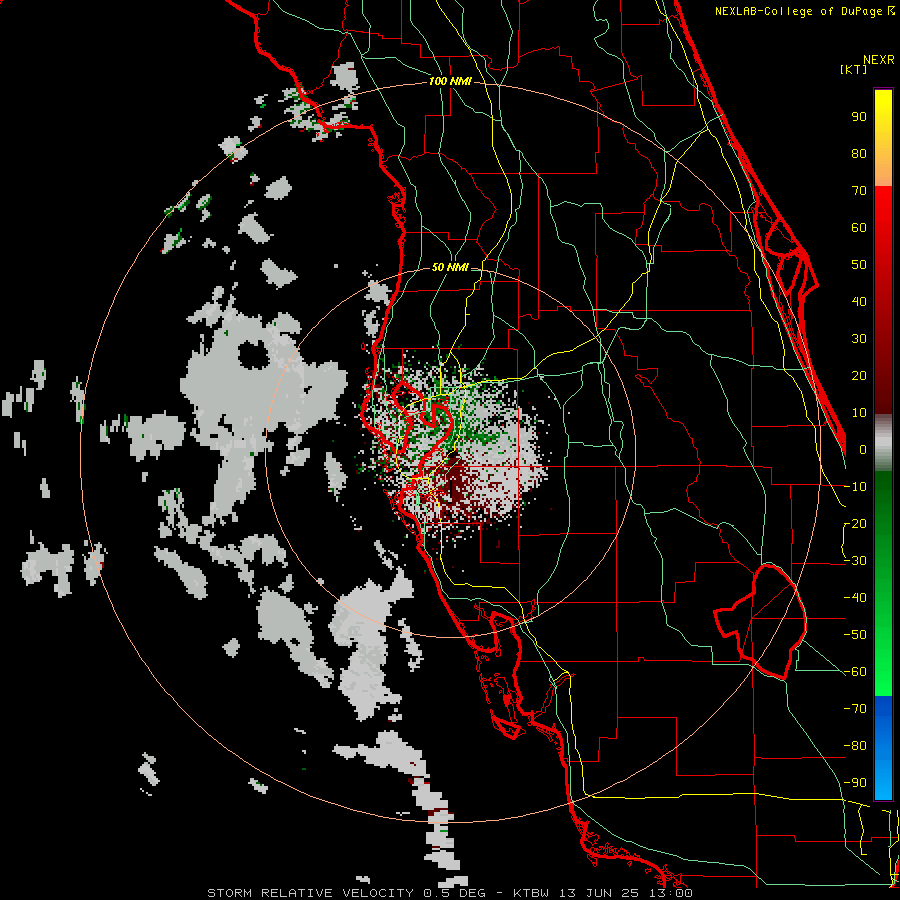This screenshot has height=900, width=900.
Task: Click the -90 scale value
Action: pos(855,783)
